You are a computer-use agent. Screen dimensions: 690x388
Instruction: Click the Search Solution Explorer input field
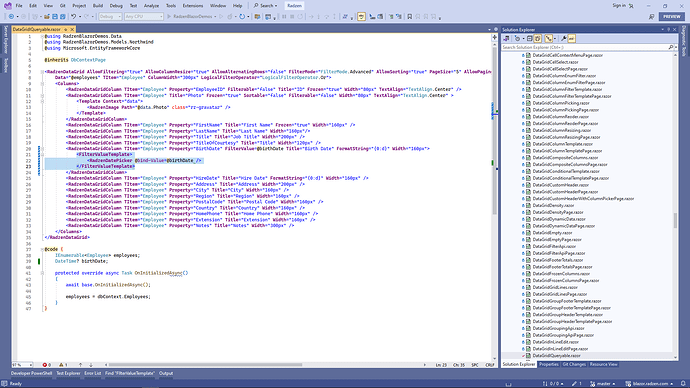tap(584, 47)
